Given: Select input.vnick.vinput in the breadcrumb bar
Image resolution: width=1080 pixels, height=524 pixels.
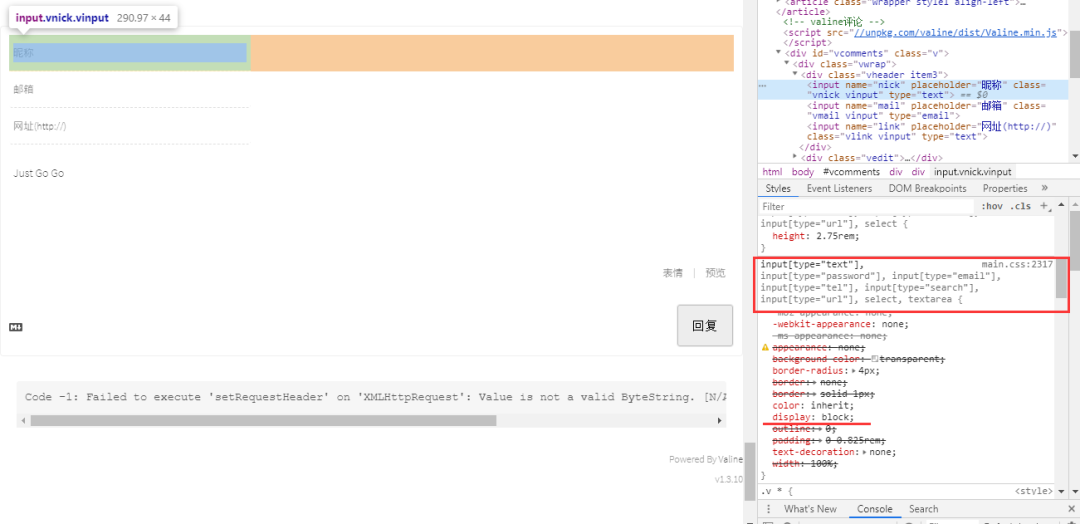Looking at the screenshot, I should pyautogui.click(x=973, y=171).
